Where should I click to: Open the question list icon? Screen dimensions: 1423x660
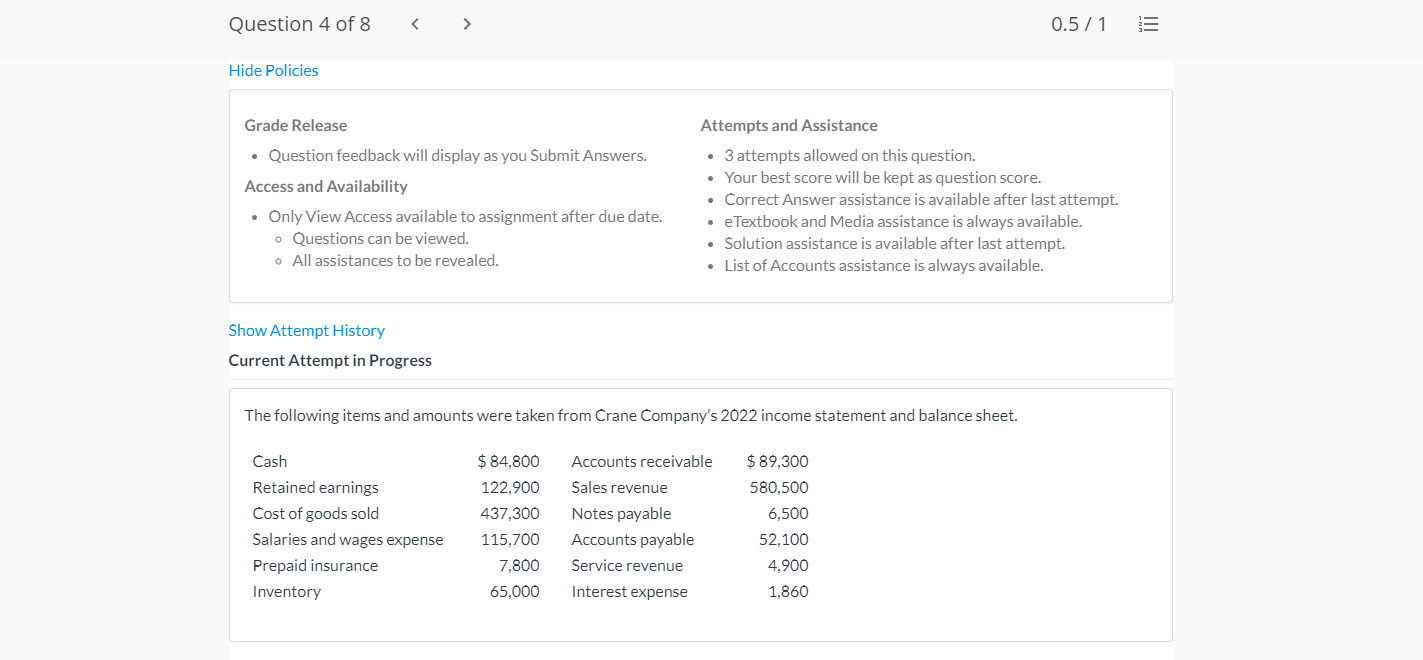point(1149,24)
